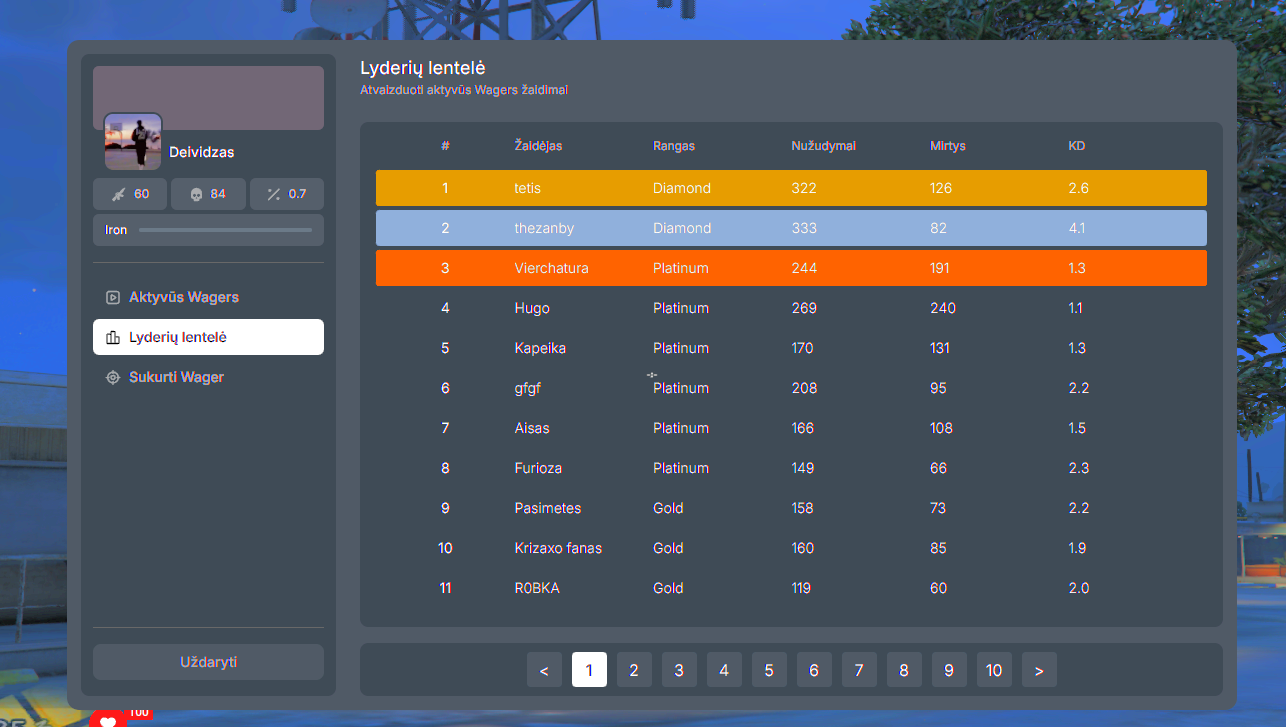The image size is (1286, 727).
Task: Go to previous leaderboard page arrow
Action: click(x=544, y=670)
